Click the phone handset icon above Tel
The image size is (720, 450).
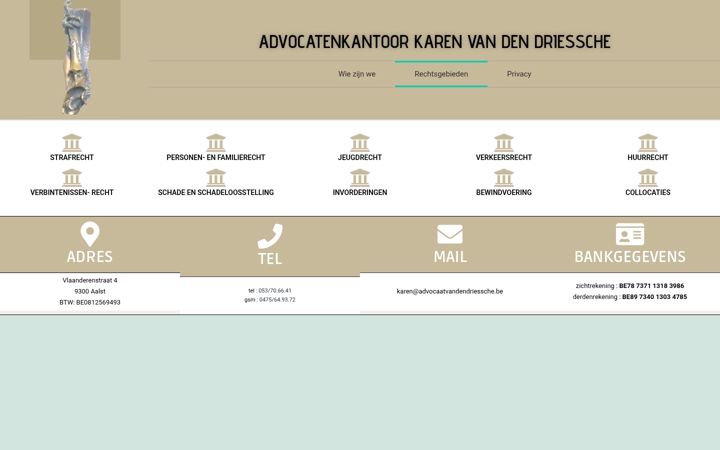tap(270, 236)
